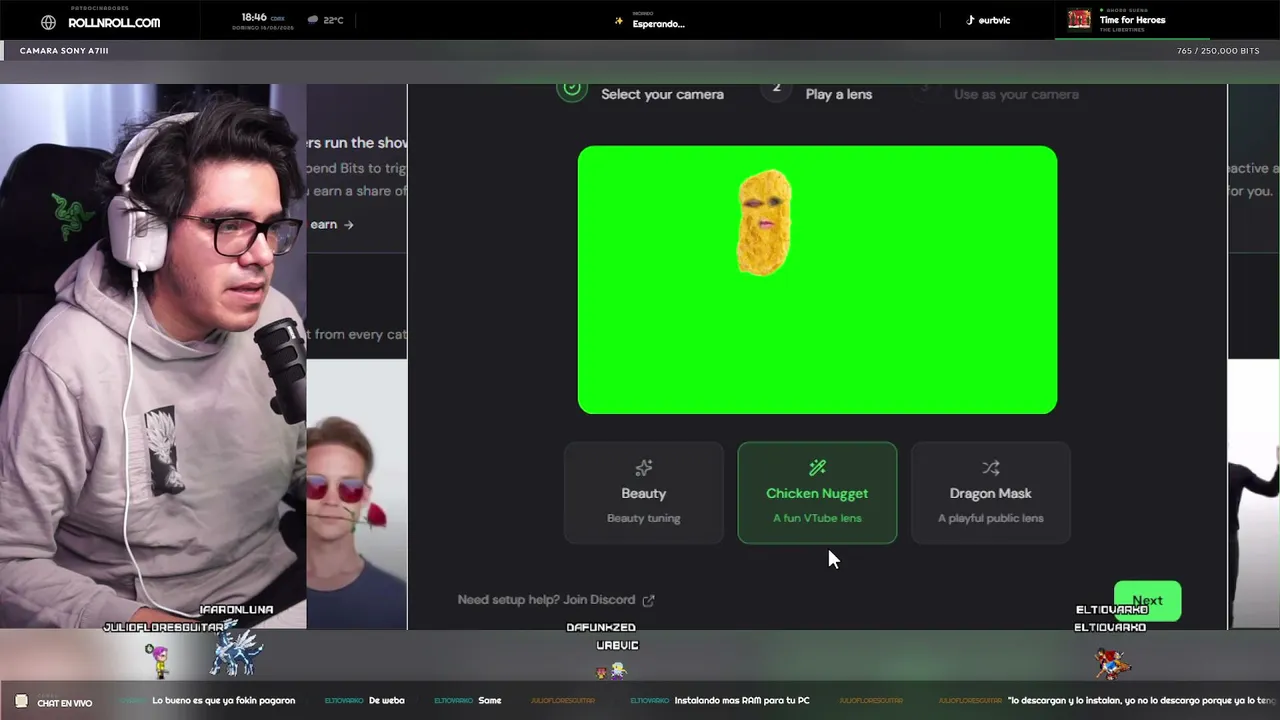Open the Time for Heroes album art
This screenshot has height=720, width=1280.
pyautogui.click(x=1079, y=20)
